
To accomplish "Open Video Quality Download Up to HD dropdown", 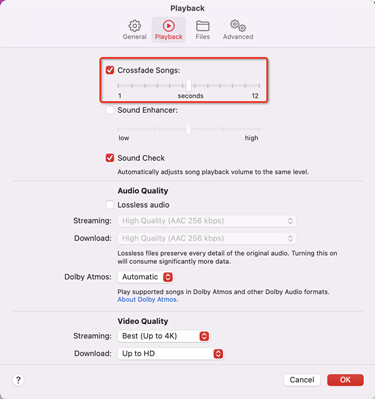I will (170, 353).
